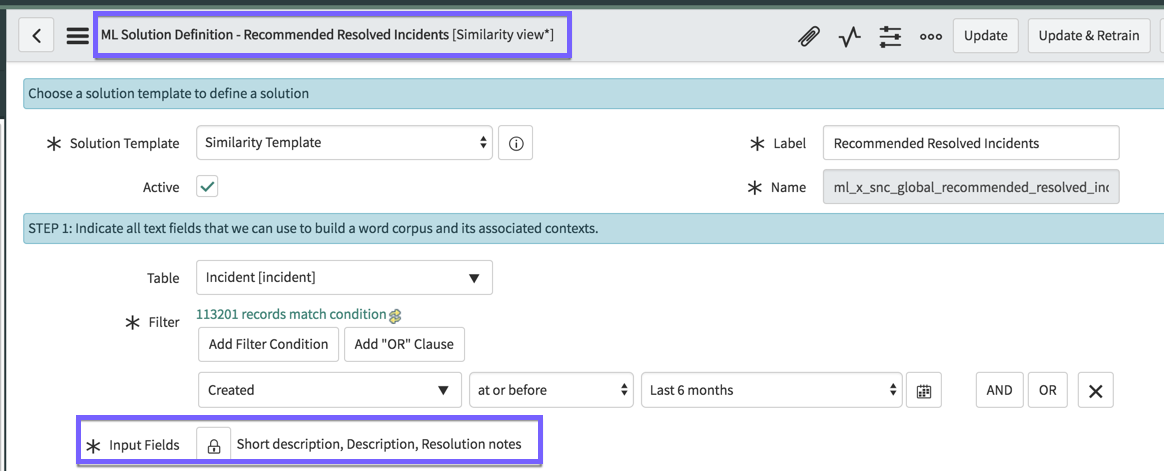Select the read-only Name field
The height and width of the screenshot is (471, 1164).
click(x=971, y=188)
